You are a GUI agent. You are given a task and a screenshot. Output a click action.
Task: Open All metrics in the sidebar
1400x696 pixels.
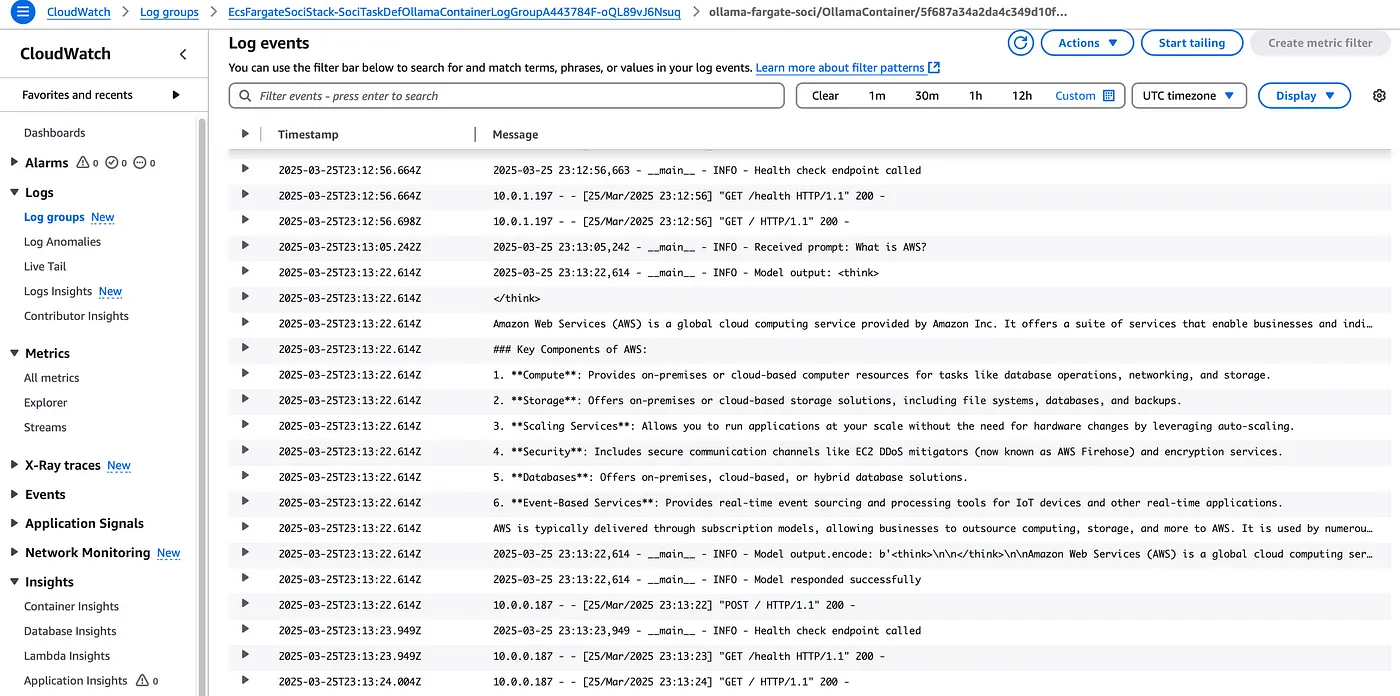(52, 378)
